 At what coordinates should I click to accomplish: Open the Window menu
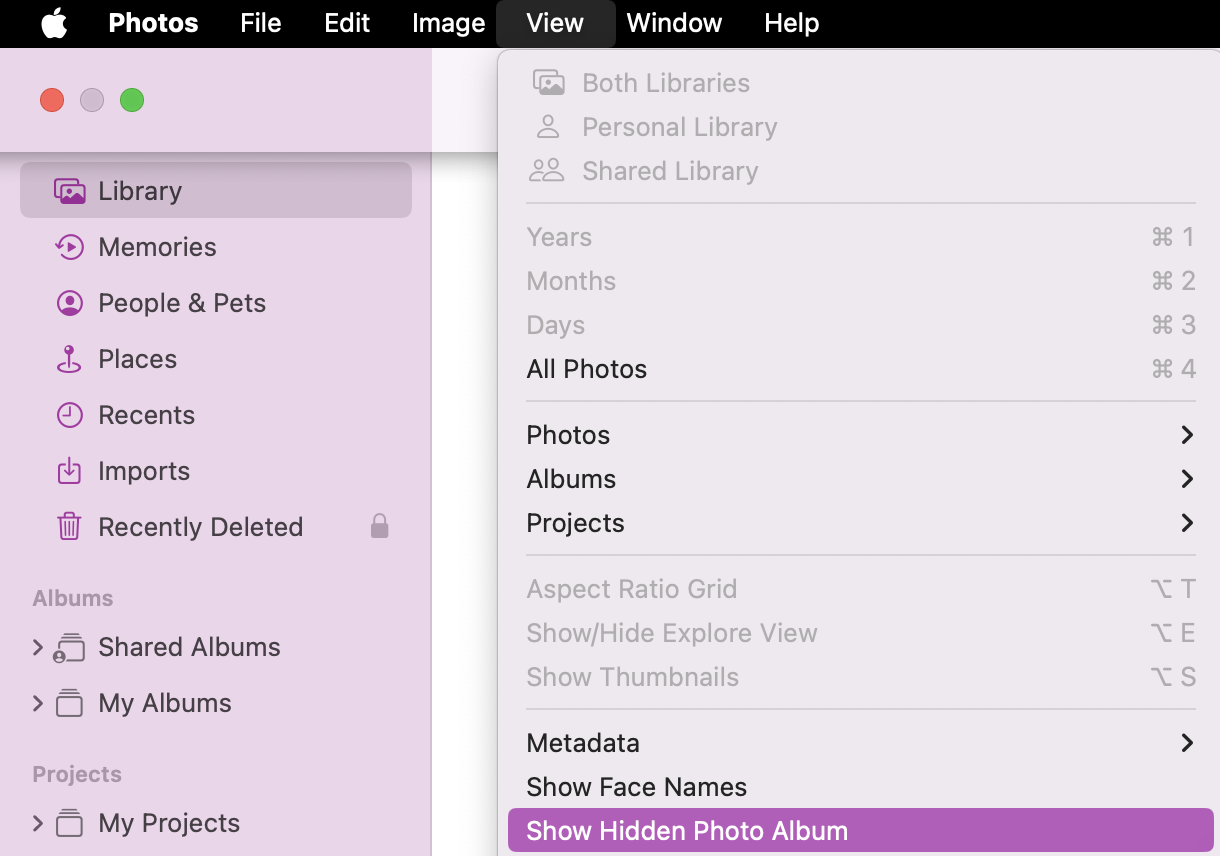click(673, 23)
